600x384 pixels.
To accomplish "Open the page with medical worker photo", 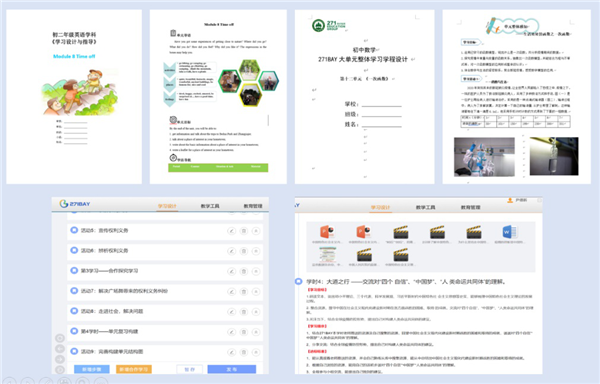I will coord(517,97).
